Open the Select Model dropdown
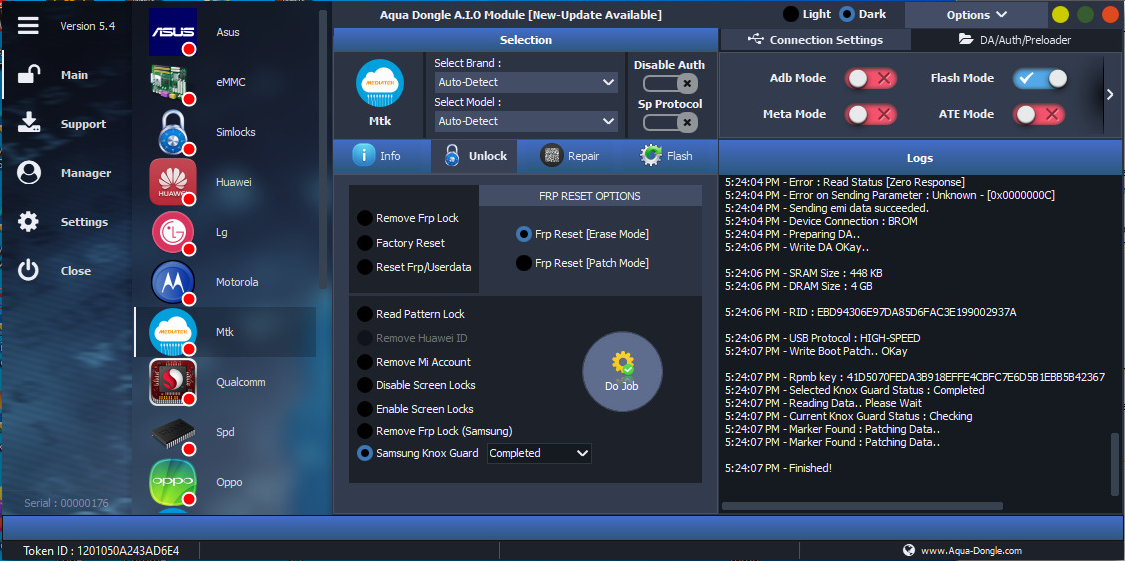The height and width of the screenshot is (561, 1125). coord(526,121)
